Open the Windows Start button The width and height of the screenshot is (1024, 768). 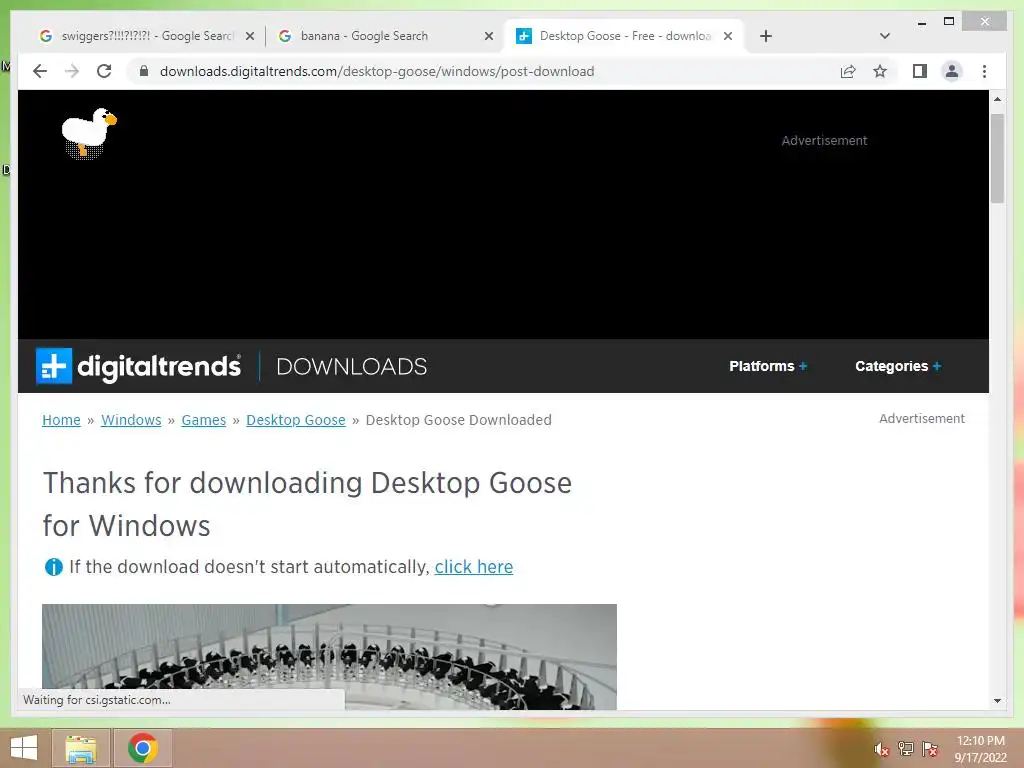pos(24,748)
